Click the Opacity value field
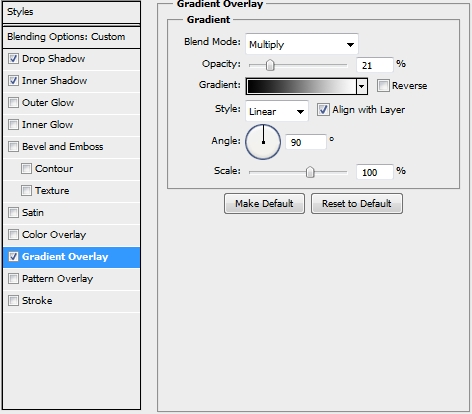The height and width of the screenshot is (414, 472). pyautogui.click(x=375, y=65)
